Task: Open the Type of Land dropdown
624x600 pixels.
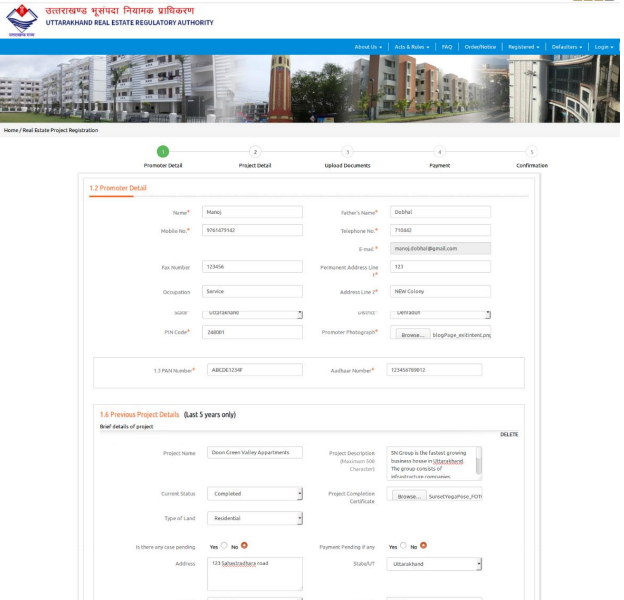Action: pyautogui.click(x=255, y=518)
